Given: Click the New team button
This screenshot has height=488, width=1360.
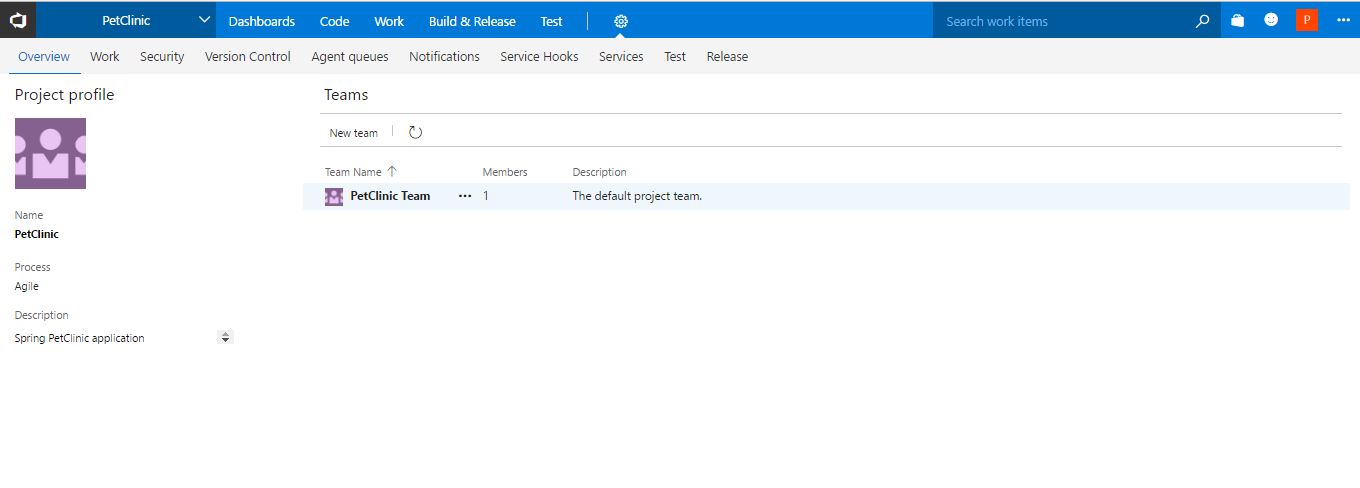Looking at the screenshot, I should coord(354,133).
